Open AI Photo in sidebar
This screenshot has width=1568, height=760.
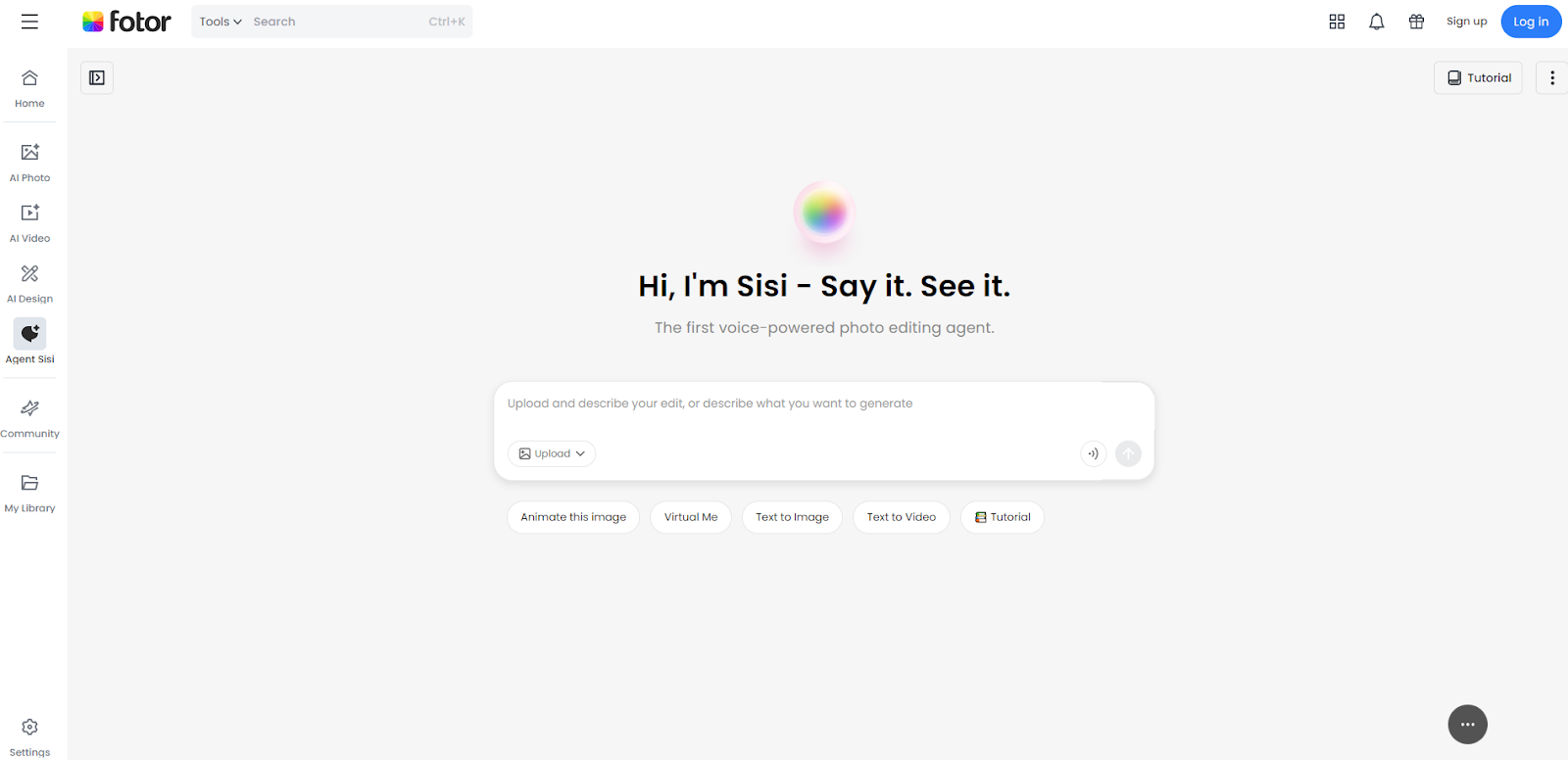[x=29, y=163]
